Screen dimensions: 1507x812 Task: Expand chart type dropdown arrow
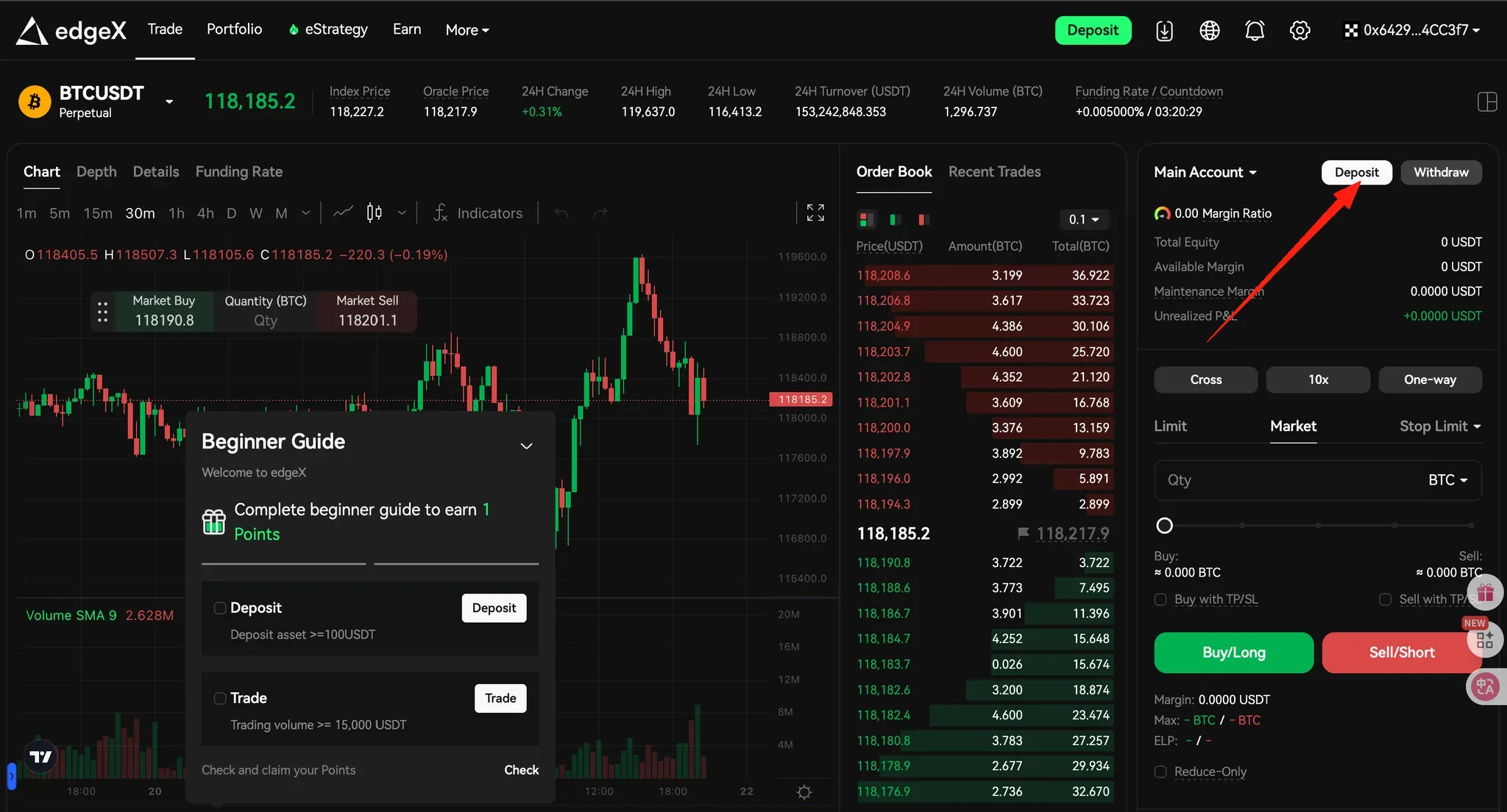point(401,213)
